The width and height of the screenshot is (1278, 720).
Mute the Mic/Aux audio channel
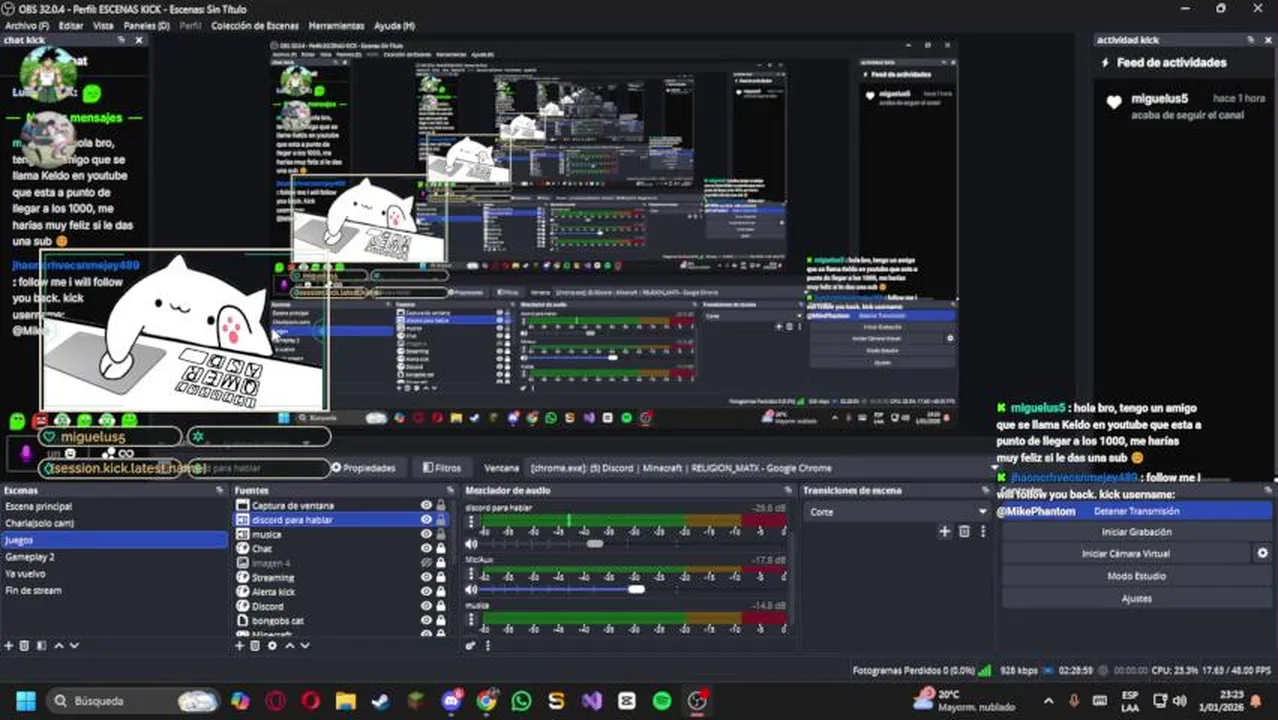coord(472,590)
